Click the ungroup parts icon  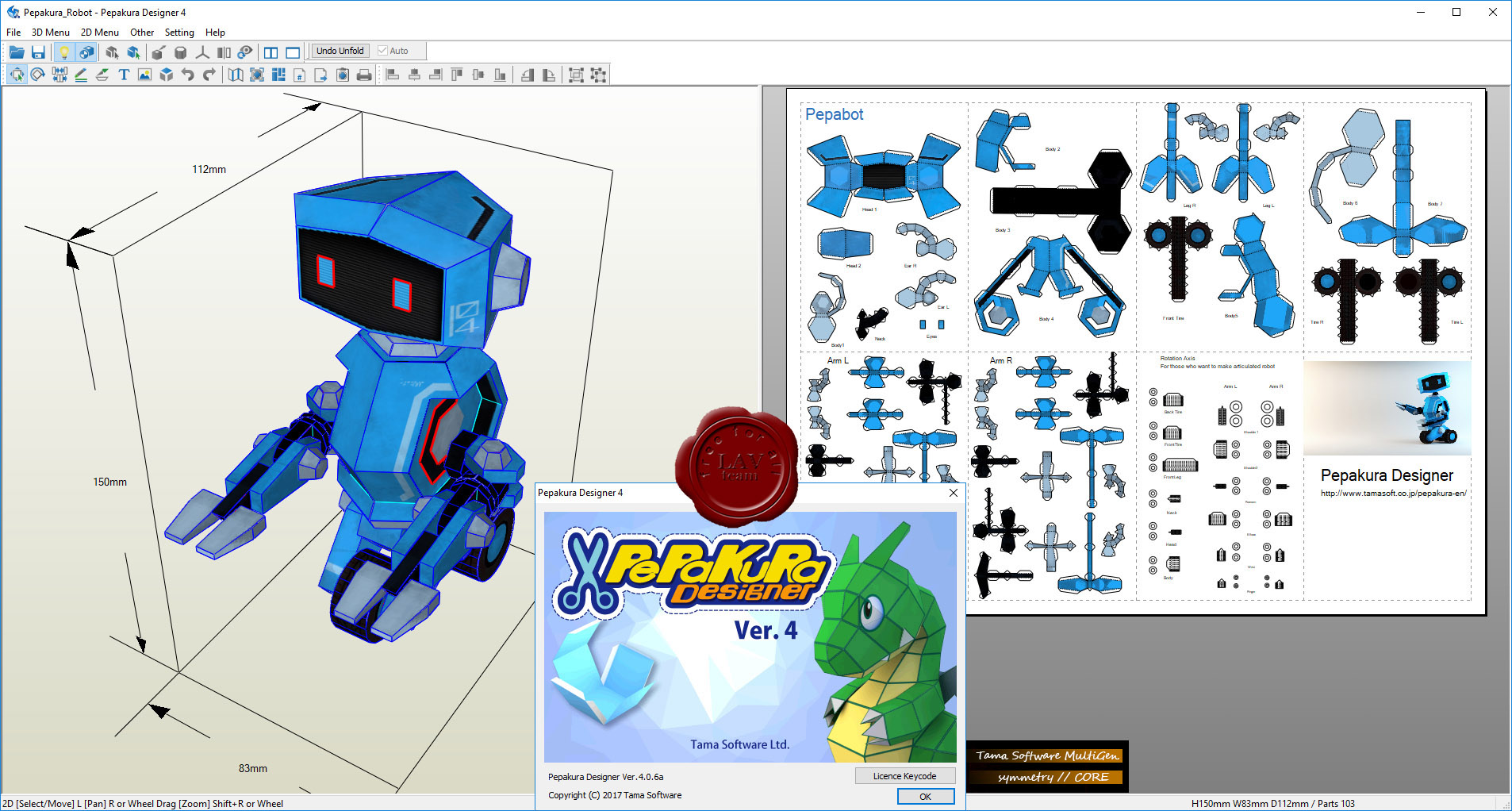click(599, 75)
